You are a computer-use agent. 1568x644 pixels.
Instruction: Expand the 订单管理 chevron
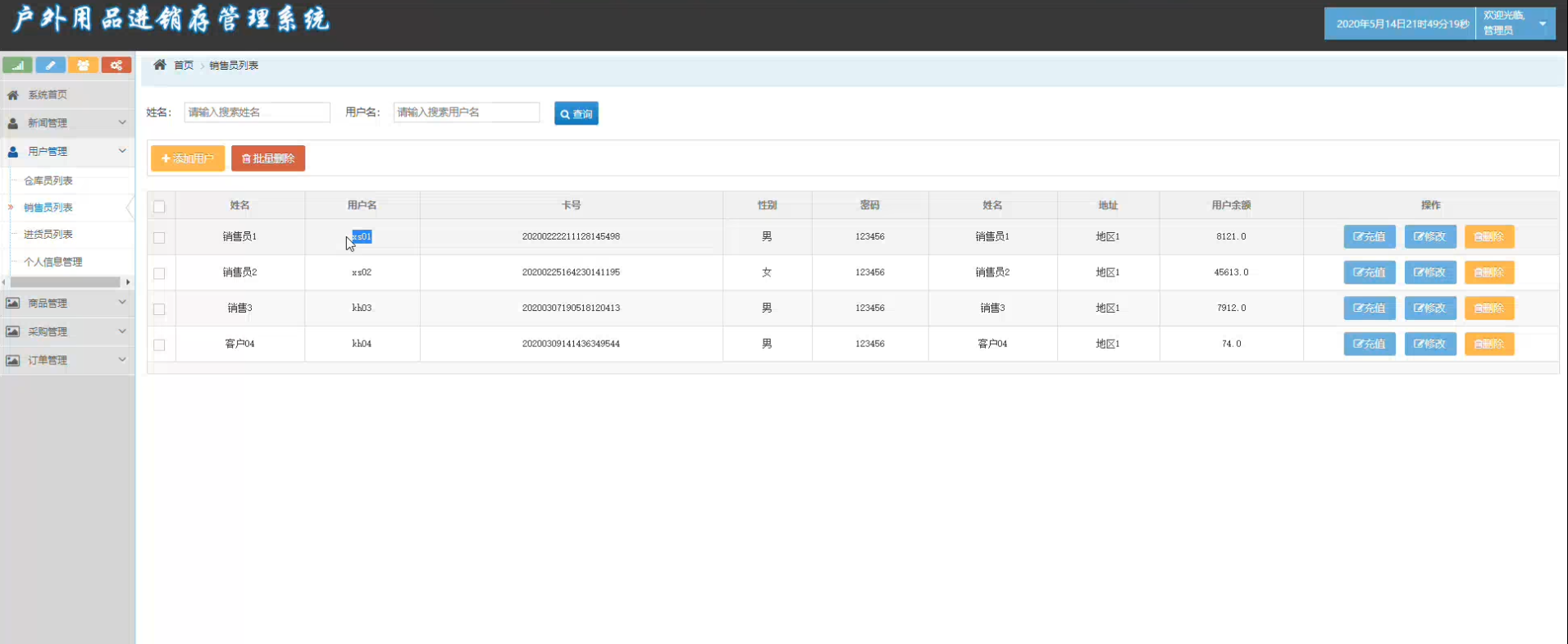pos(122,359)
